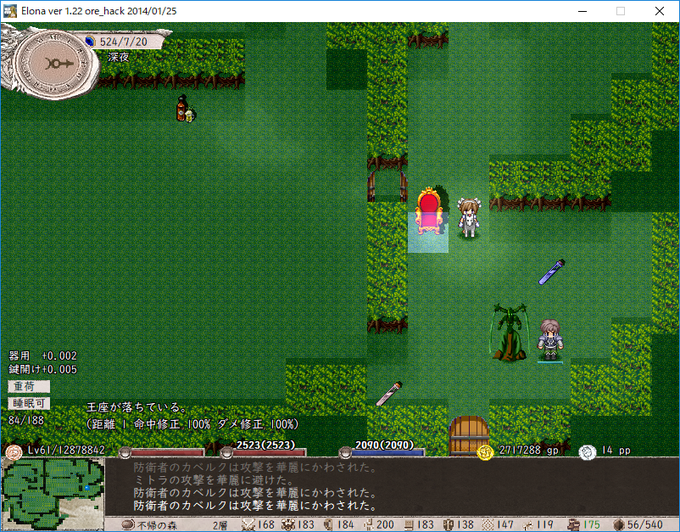
Task: Click the platinum coin icon next to pp
Action: click(x=587, y=452)
